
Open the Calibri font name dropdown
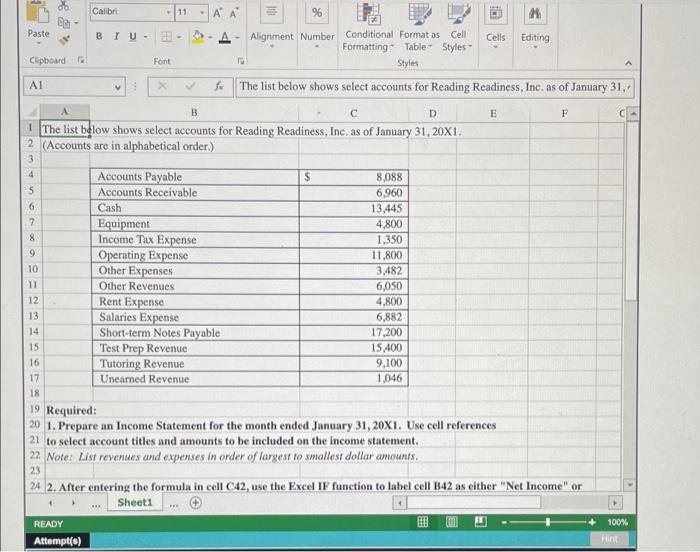[x=169, y=13]
